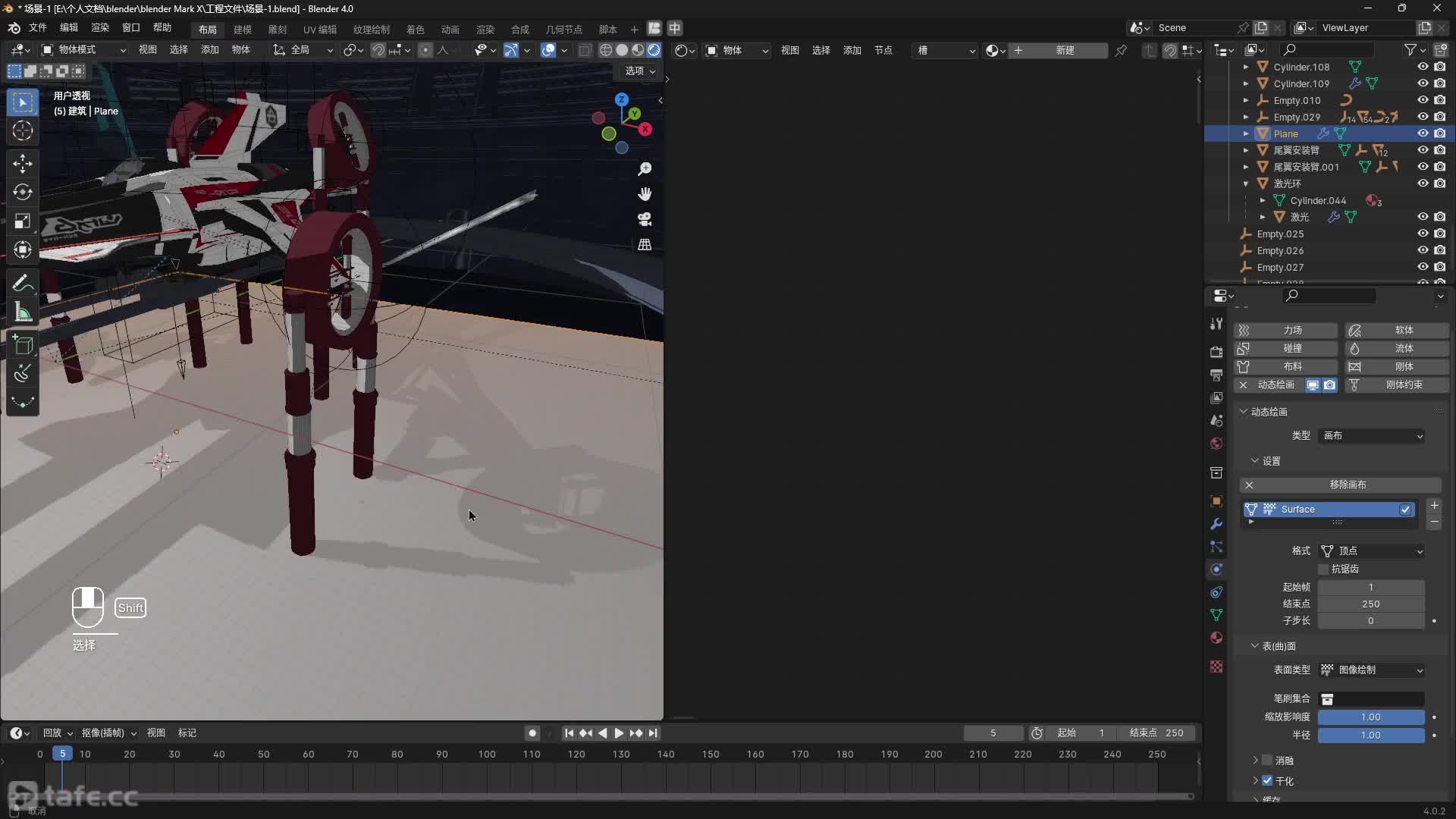The width and height of the screenshot is (1456, 819).
Task: Collapse the 激光环 outliner item
Action: click(x=1245, y=184)
